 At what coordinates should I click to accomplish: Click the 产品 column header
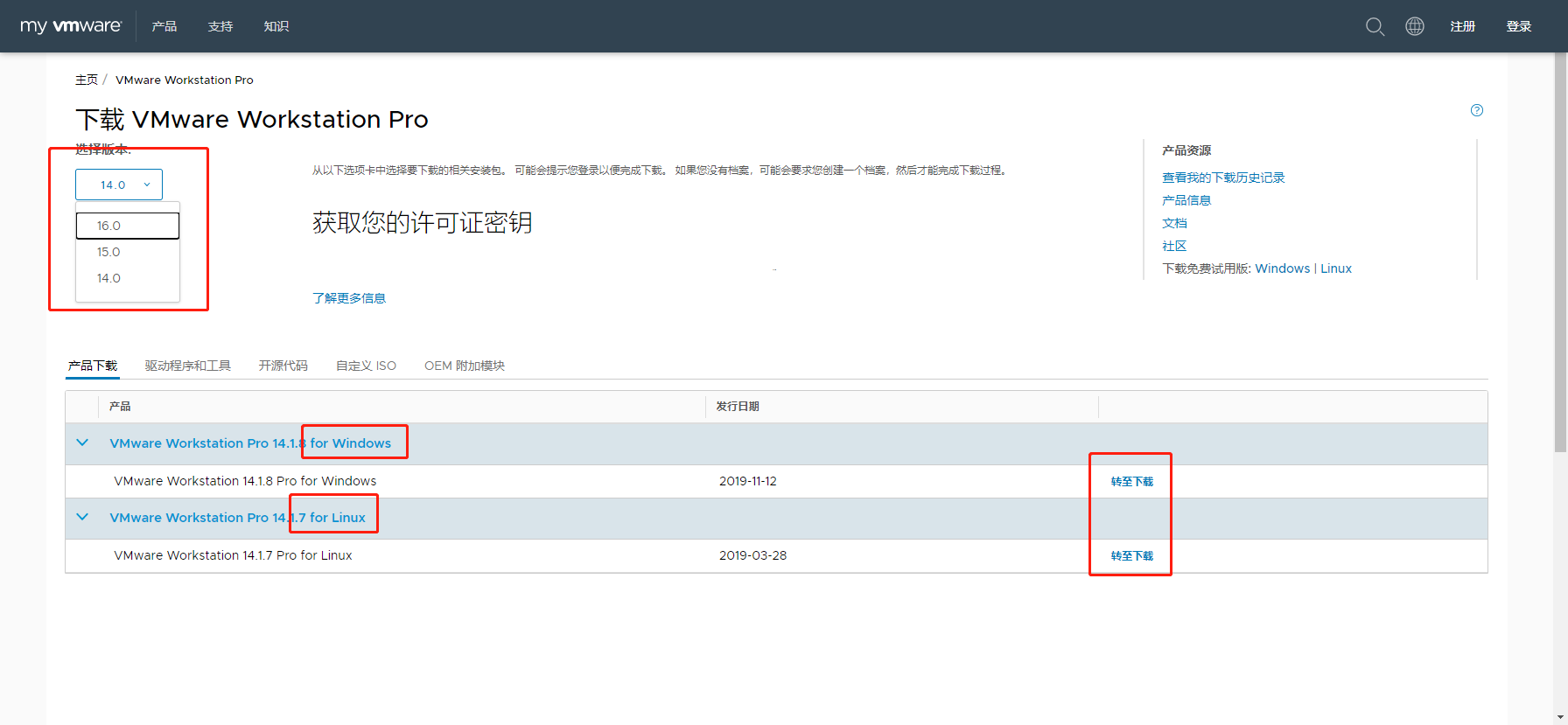click(120, 407)
